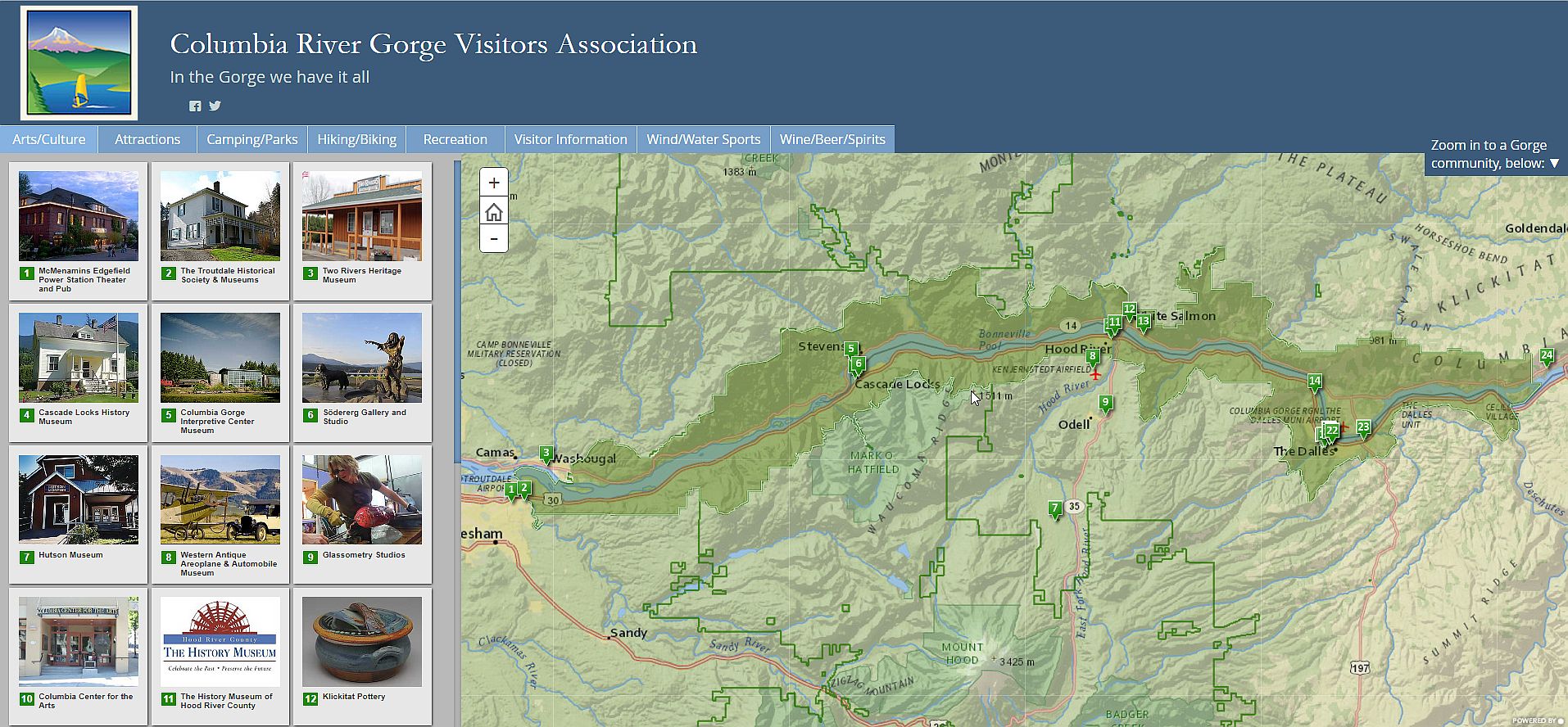
Task: Click the Hutson Museum title text
Action: click(70, 555)
